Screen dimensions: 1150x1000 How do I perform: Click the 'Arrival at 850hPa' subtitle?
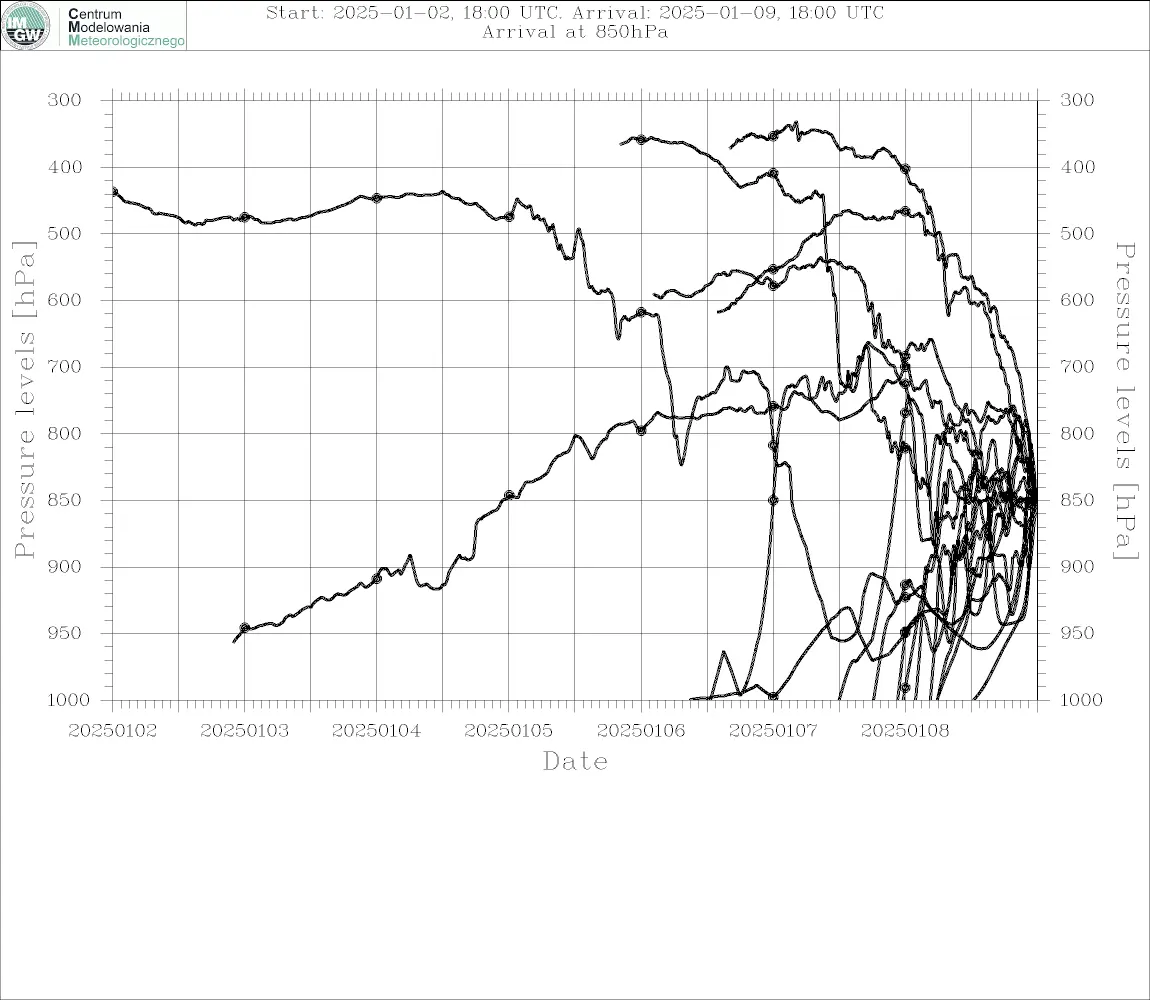tap(574, 32)
